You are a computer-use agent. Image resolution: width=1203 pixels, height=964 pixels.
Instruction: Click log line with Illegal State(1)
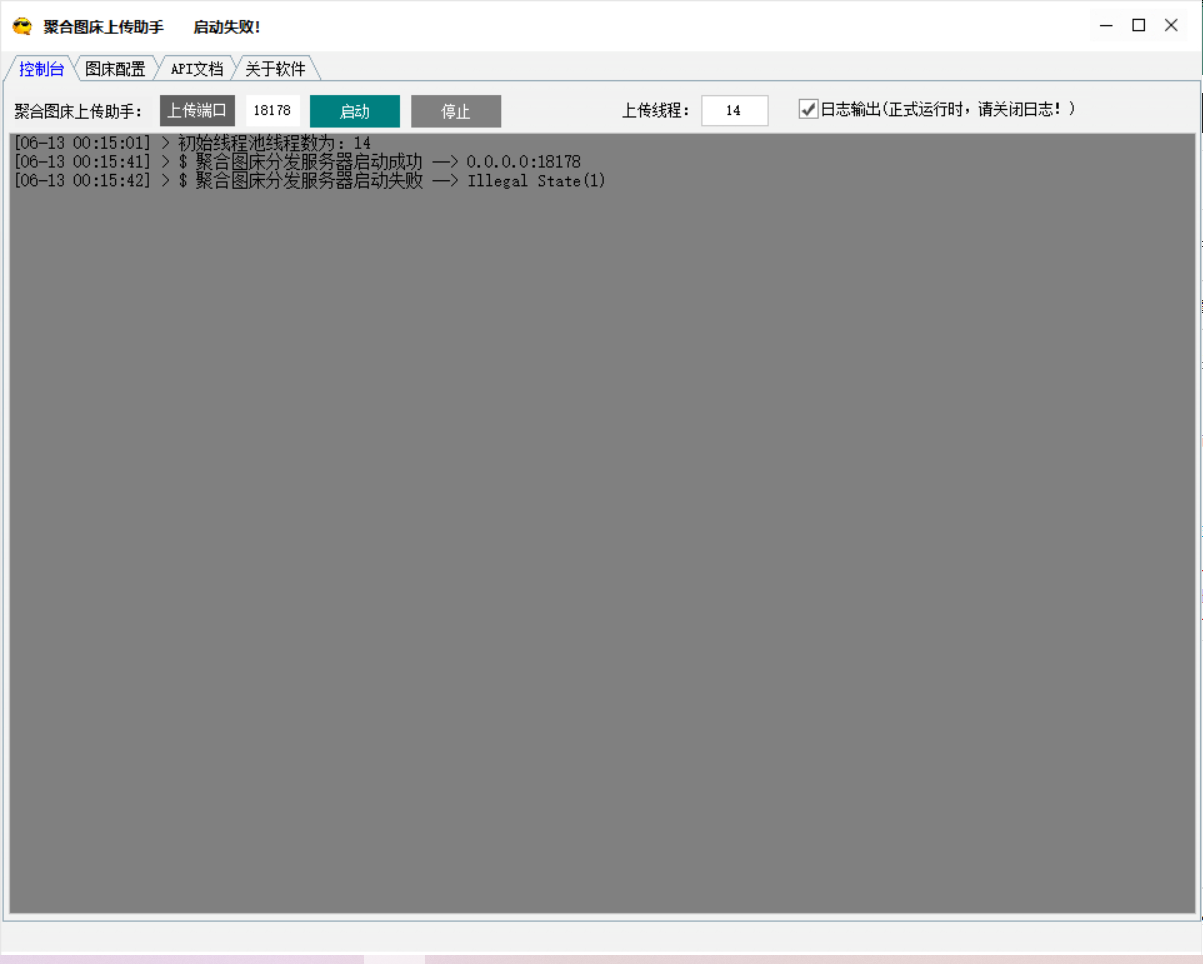tap(310, 181)
